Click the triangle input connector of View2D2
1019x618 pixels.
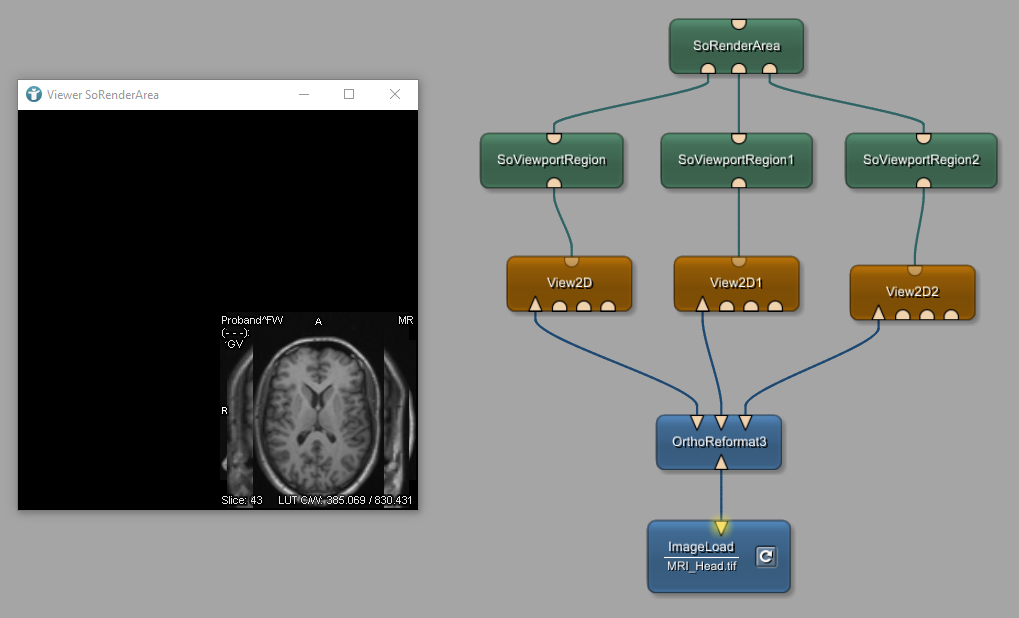coord(878,314)
